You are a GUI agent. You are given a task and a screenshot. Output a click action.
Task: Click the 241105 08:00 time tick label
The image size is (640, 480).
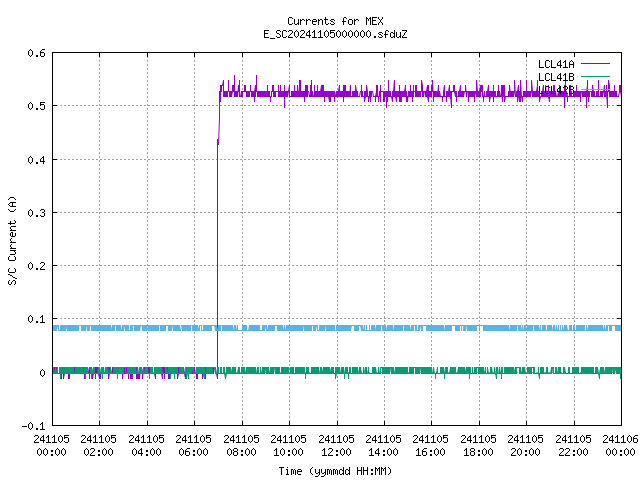pos(241,446)
